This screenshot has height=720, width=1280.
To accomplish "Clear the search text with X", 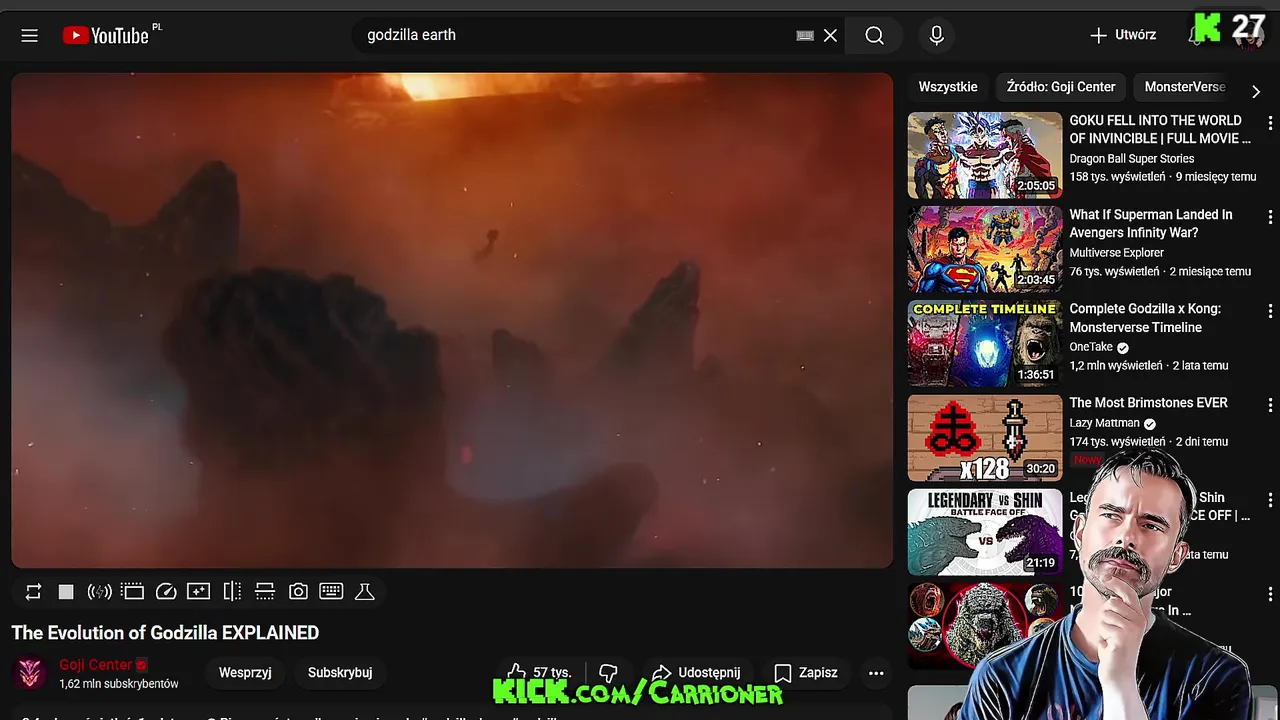I will (x=830, y=35).
